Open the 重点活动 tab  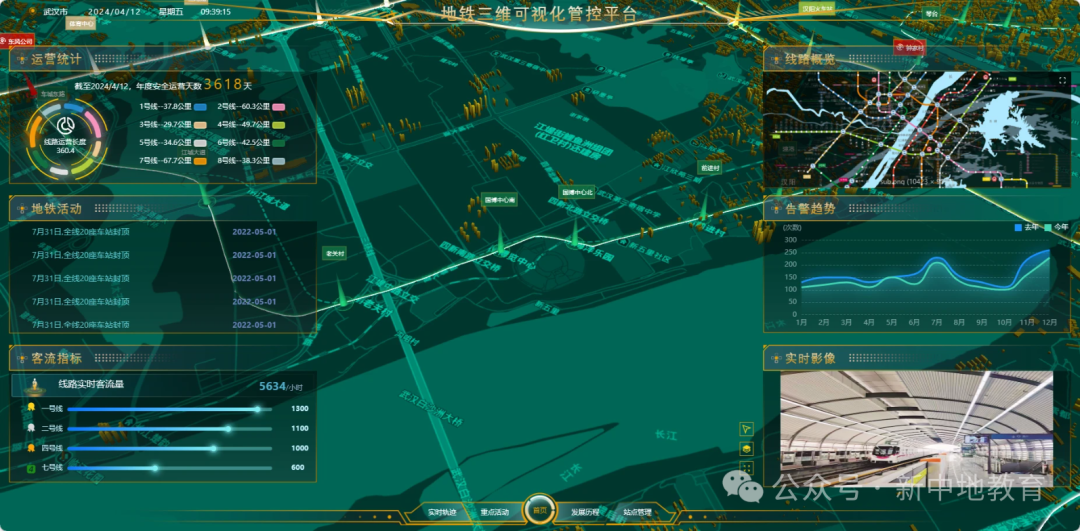tap(495, 512)
